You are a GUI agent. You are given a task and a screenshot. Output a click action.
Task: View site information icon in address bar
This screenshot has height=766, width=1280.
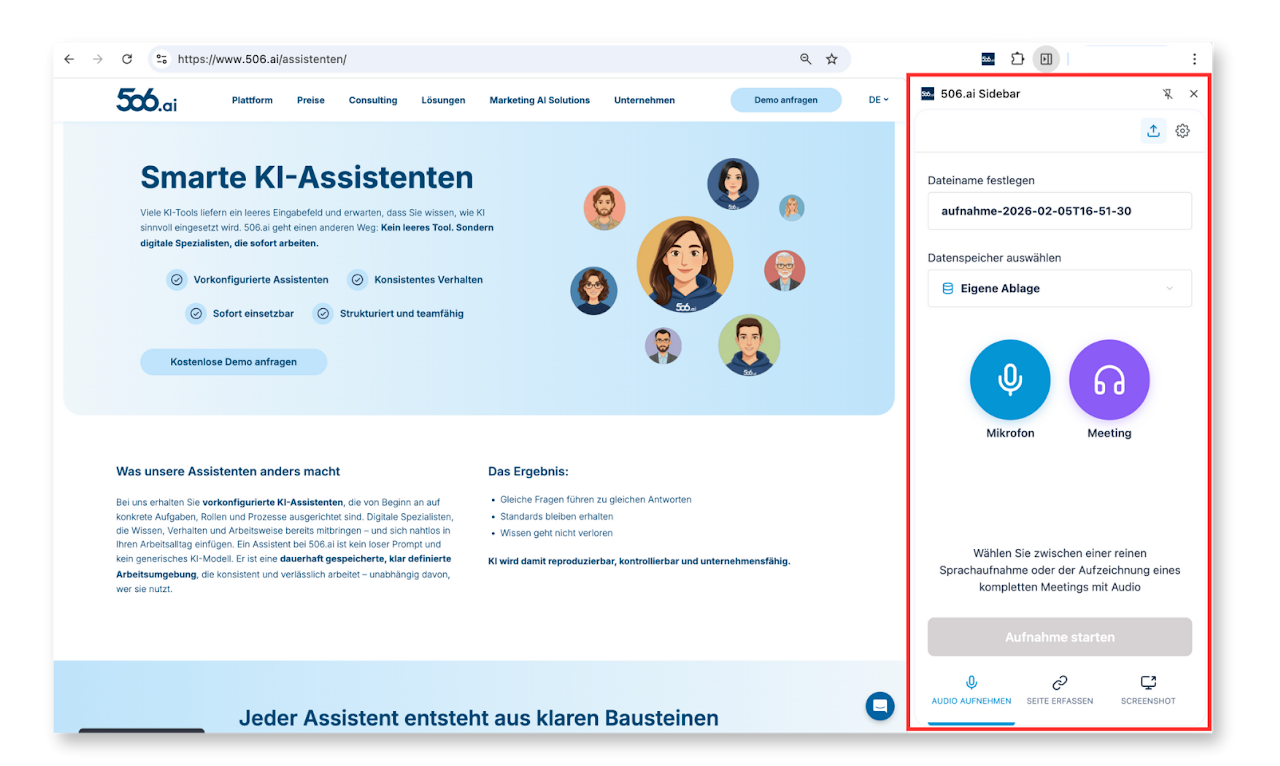162,59
